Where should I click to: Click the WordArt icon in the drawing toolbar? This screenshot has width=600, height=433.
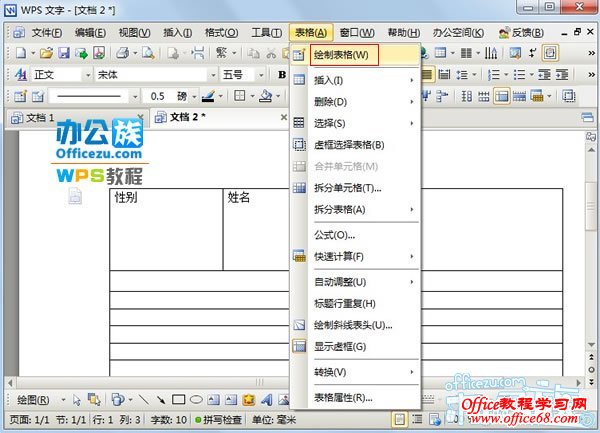click(266, 400)
